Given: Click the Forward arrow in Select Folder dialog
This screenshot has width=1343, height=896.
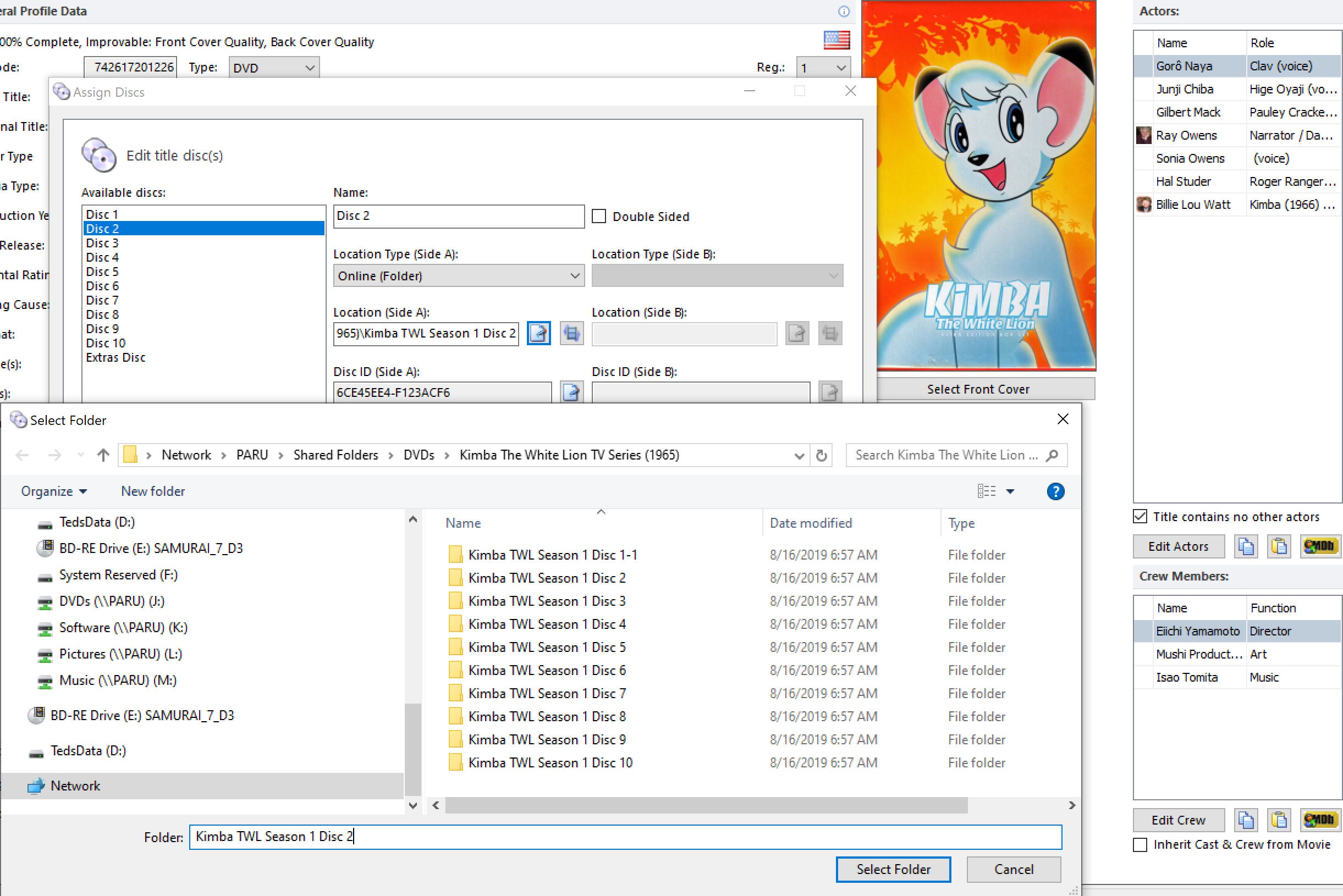Looking at the screenshot, I should 54,455.
